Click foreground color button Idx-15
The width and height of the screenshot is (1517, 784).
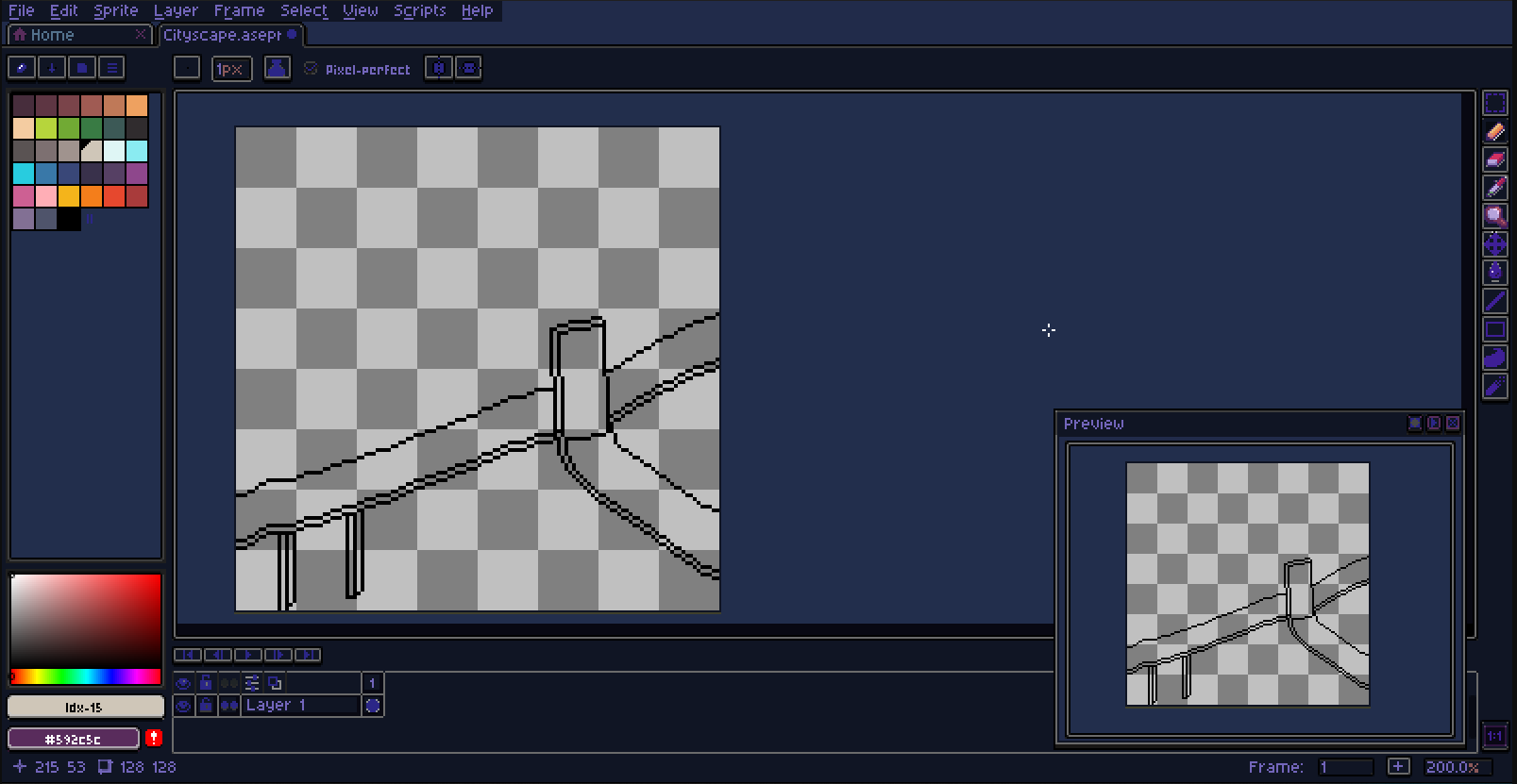point(85,707)
